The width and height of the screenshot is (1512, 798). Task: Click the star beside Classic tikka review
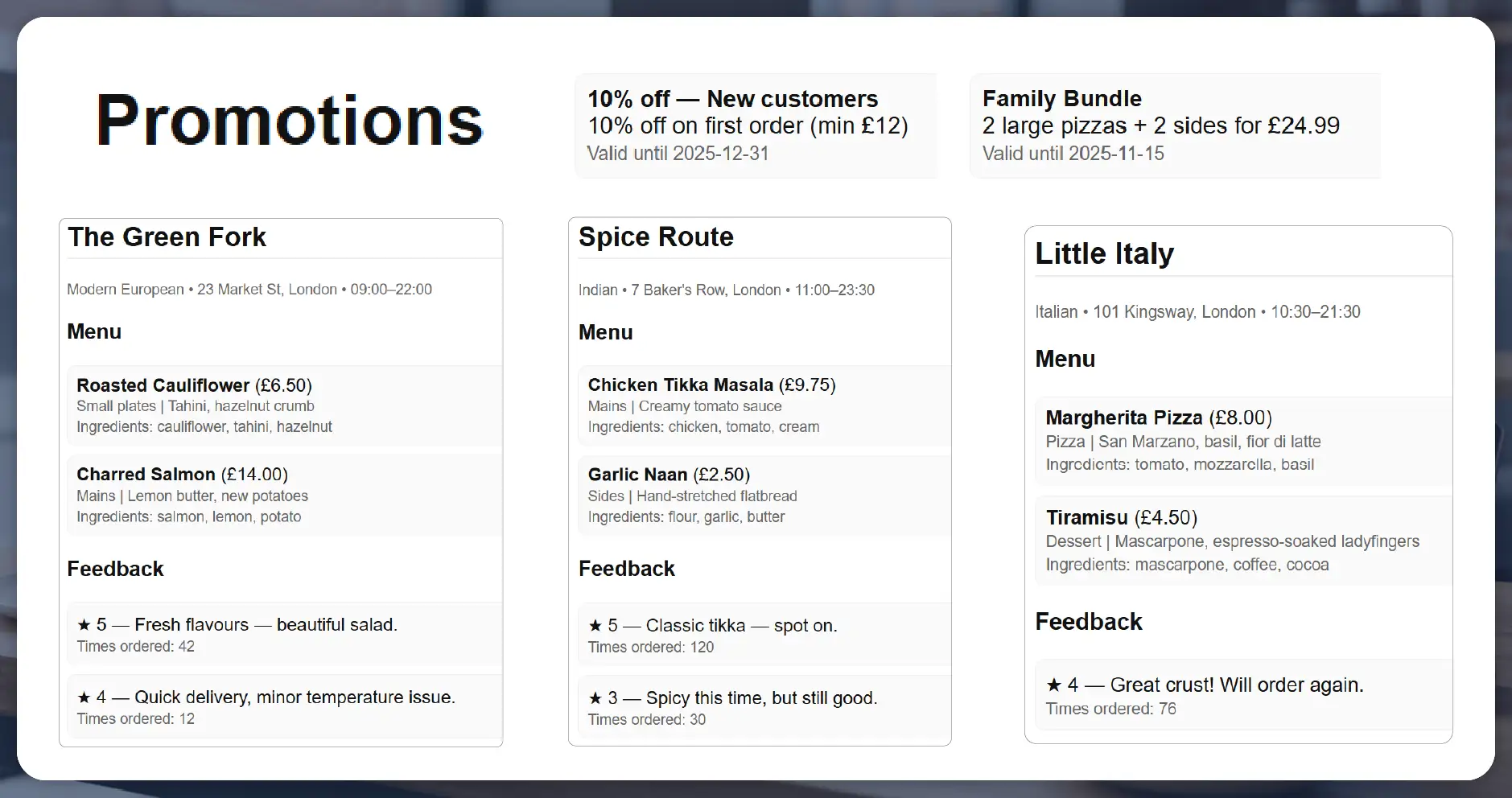coord(595,626)
